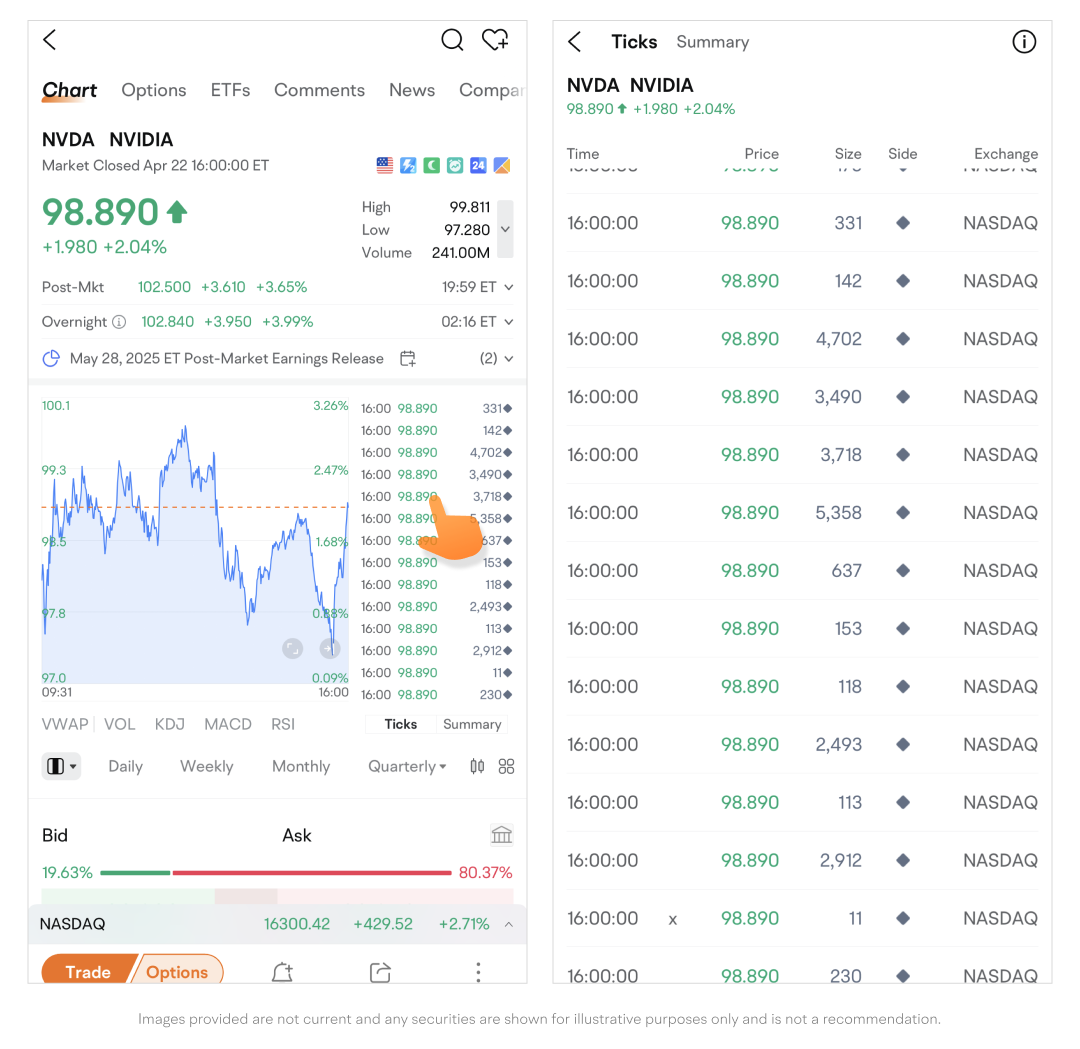This screenshot has height=1049, width=1080.
Task: Tap the share icon in bottom bar
Action: [x=380, y=972]
